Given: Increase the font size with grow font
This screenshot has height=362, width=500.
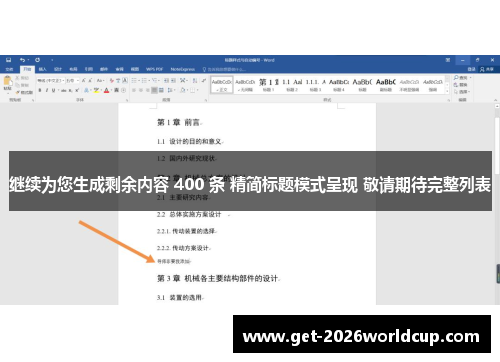Looking at the screenshot, I should tap(84, 81).
